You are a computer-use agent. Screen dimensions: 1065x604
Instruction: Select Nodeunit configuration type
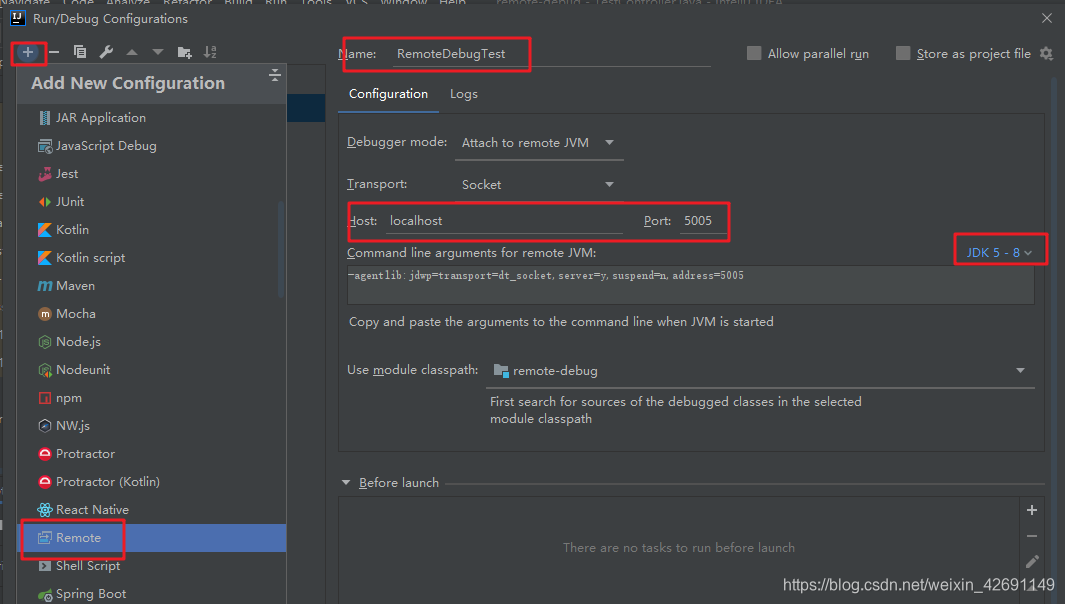click(151, 370)
